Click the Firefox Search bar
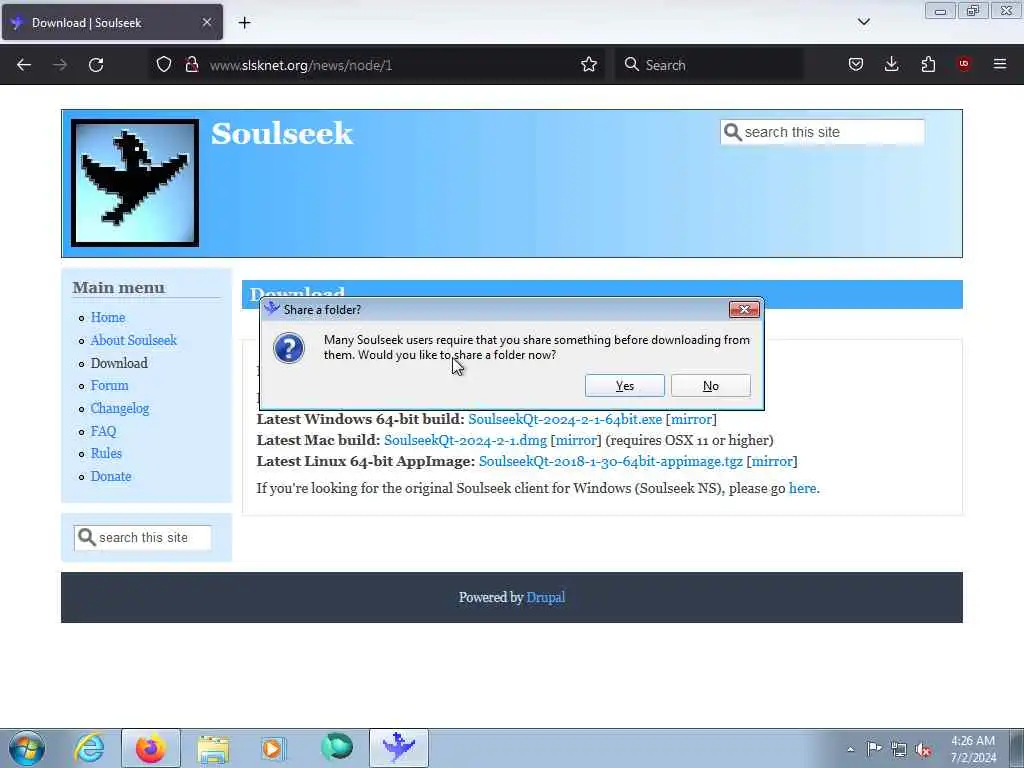Screen dimensions: 1024x768 pyautogui.click(x=709, y=65)
